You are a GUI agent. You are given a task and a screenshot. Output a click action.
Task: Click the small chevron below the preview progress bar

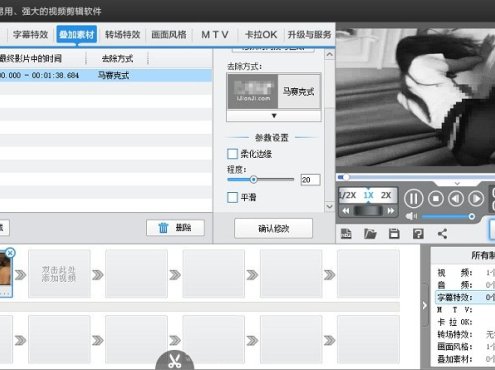point(457,184)
